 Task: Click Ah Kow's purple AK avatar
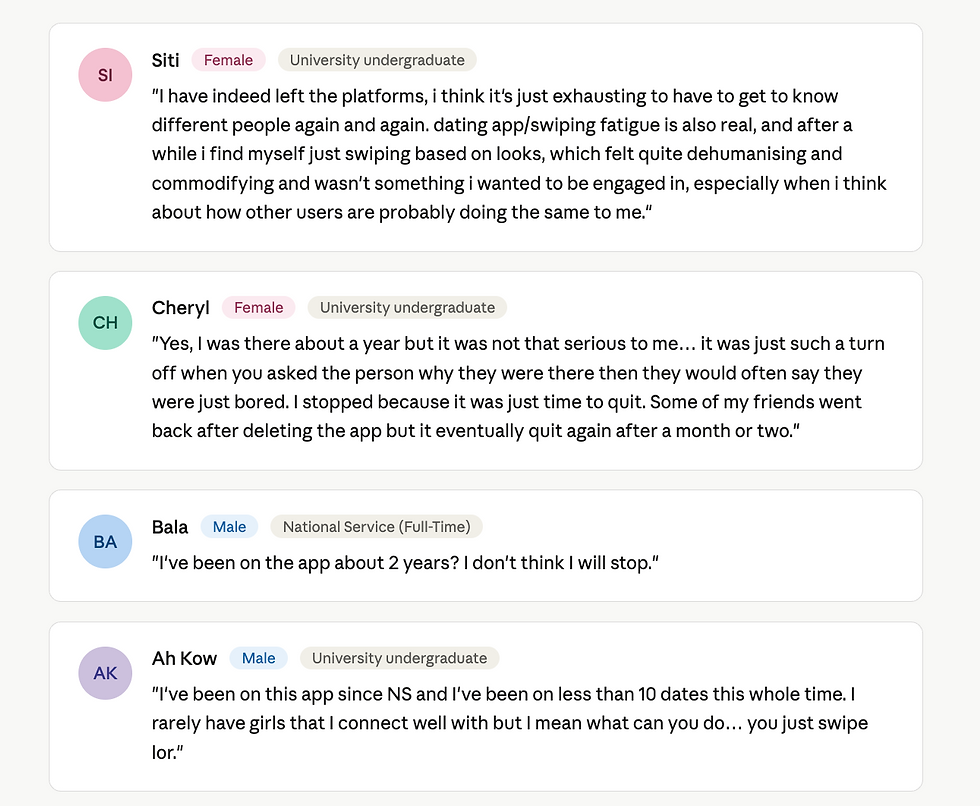[x=105, y=674]
